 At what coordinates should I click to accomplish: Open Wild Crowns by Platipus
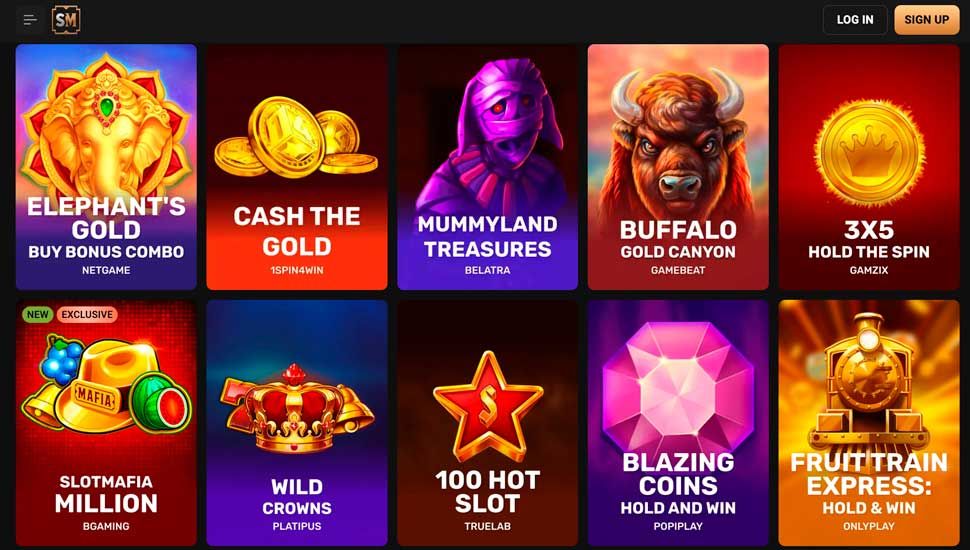[297, 423]
